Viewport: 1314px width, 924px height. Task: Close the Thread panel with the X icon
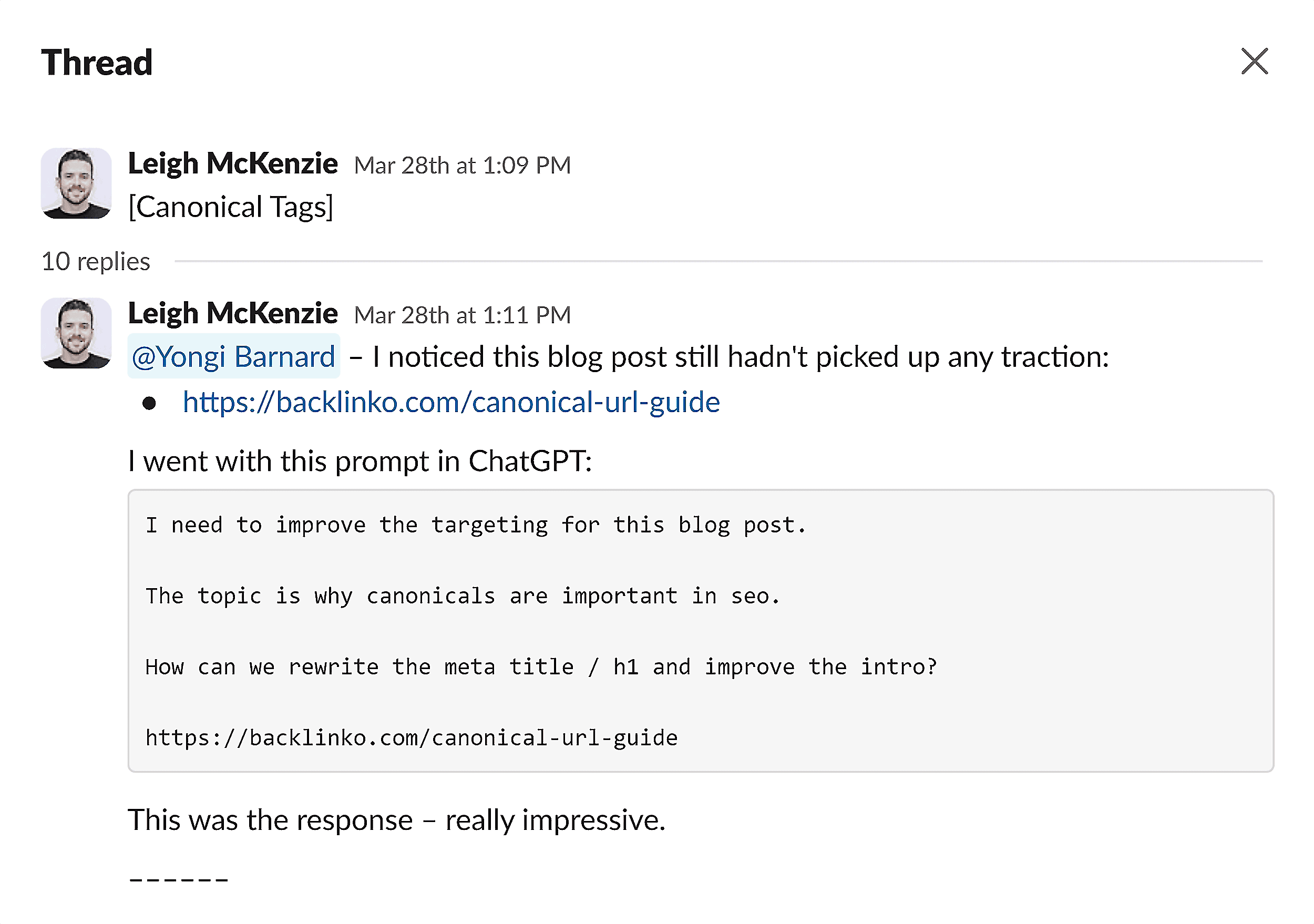[x=1254, y=61]
